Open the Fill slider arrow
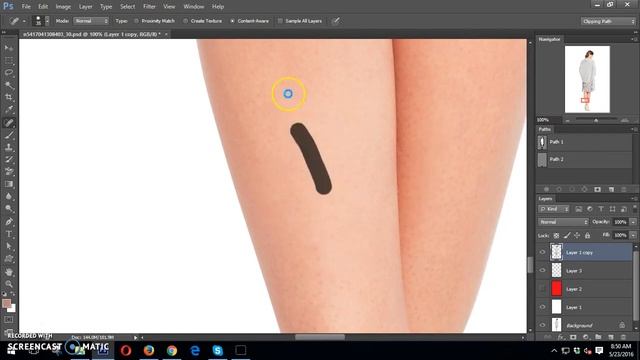This screenshot has width=640, height=360. pos(633,236)
